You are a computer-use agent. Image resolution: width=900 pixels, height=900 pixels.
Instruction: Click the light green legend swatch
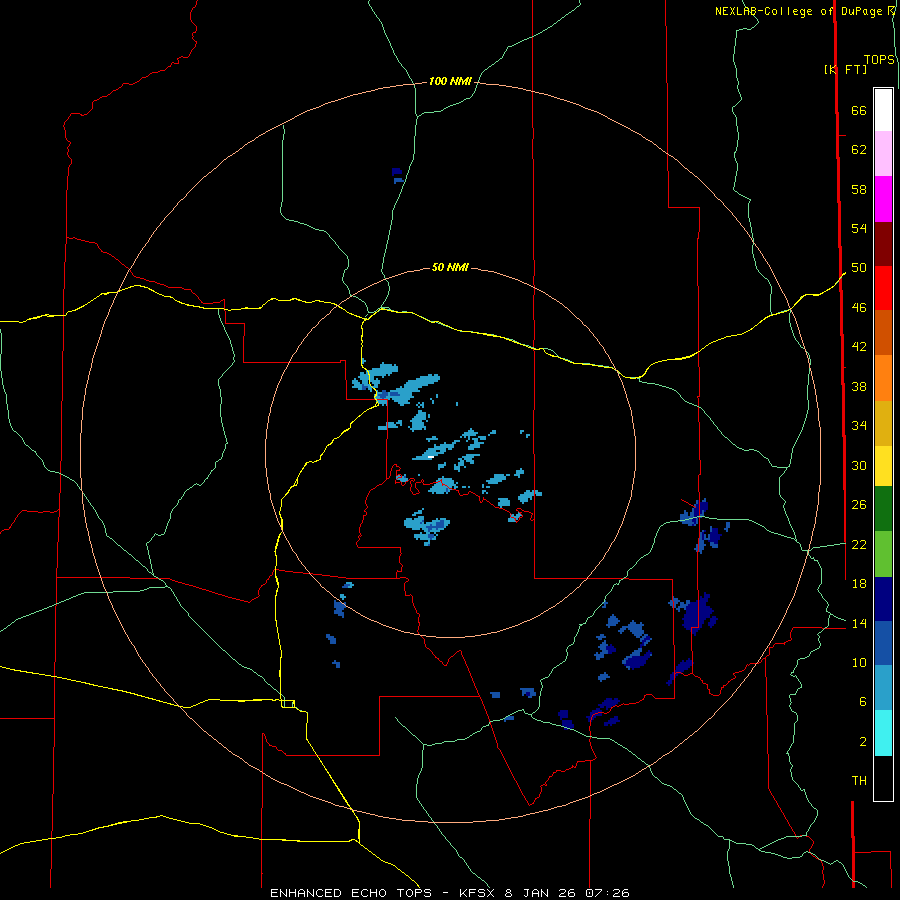[x=883, y=554]
